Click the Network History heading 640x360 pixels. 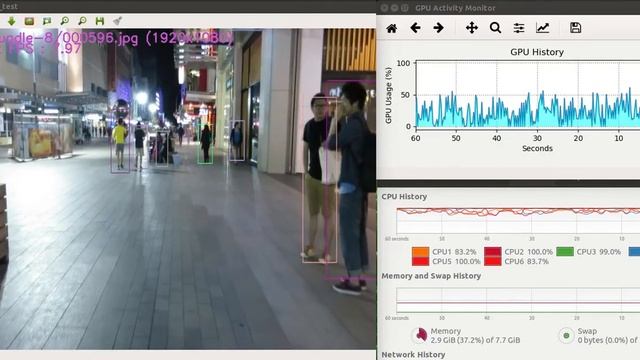point(413,355)
